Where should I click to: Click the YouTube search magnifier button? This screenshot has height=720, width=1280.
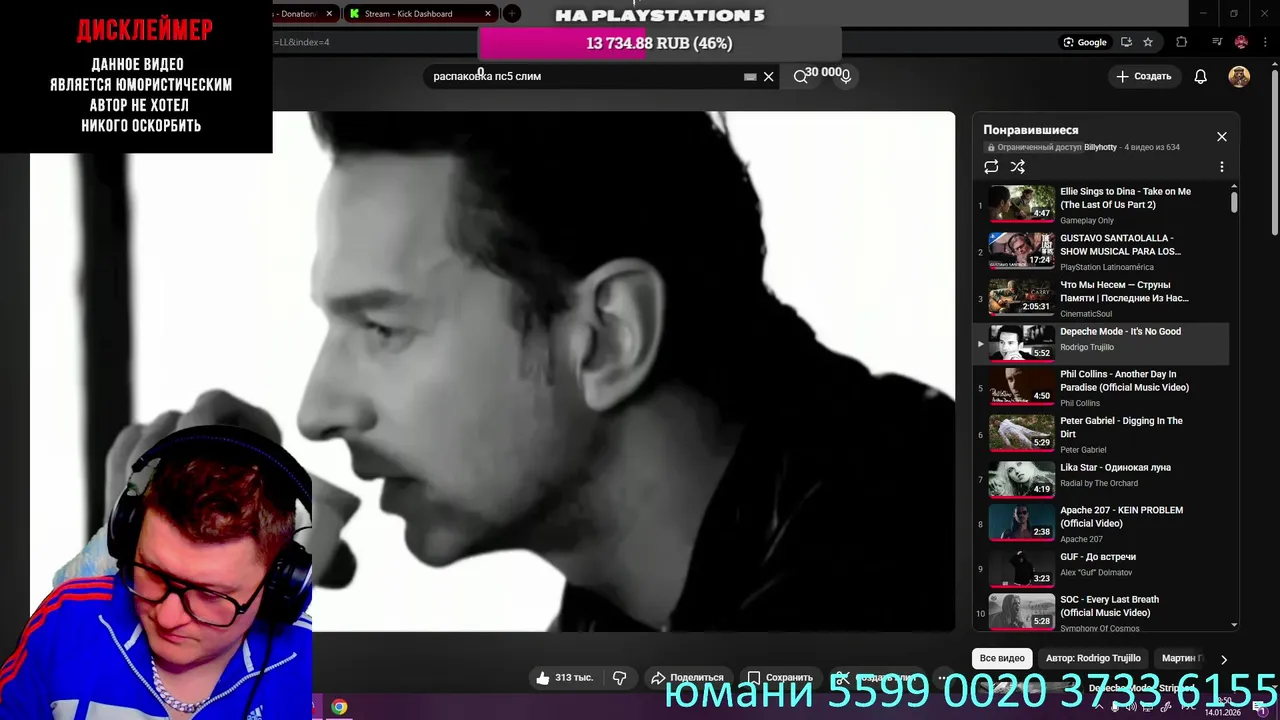pos(800,77)
